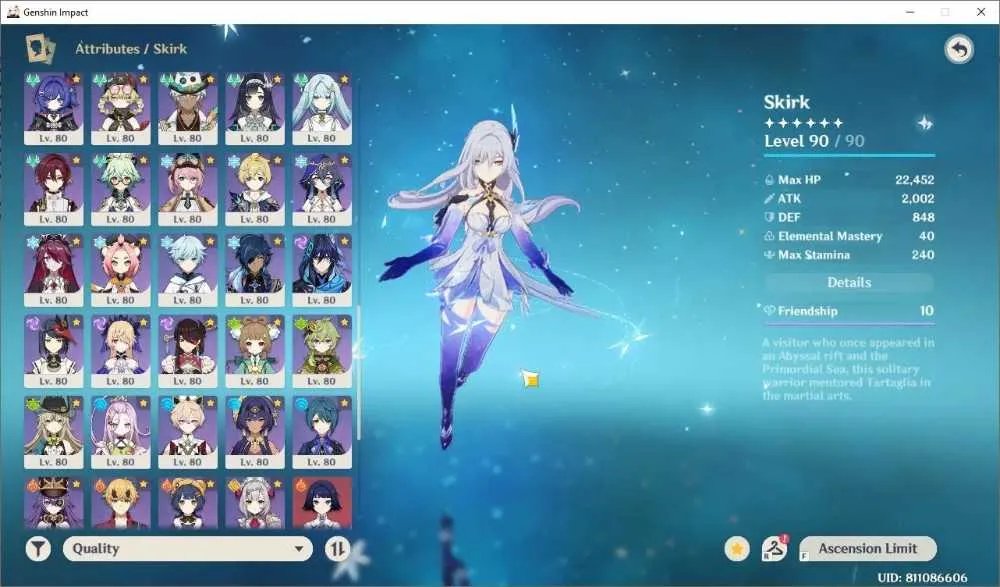Click the character list scrollbar
Viewport: 1000px width, 587px height.
point(358,373)
